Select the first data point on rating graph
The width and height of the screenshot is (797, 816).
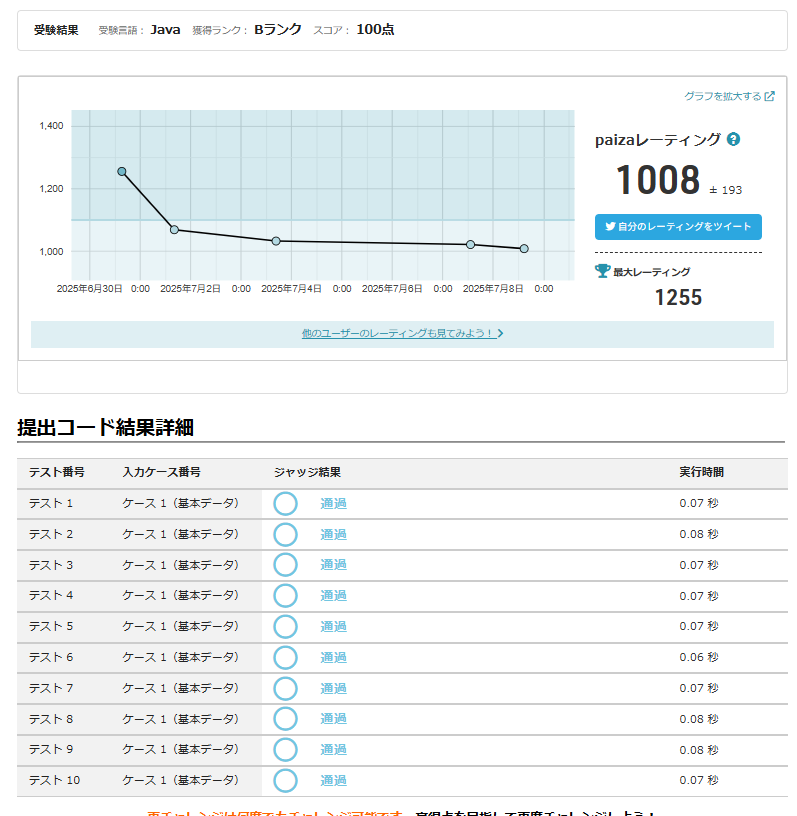tap(122, 172)
